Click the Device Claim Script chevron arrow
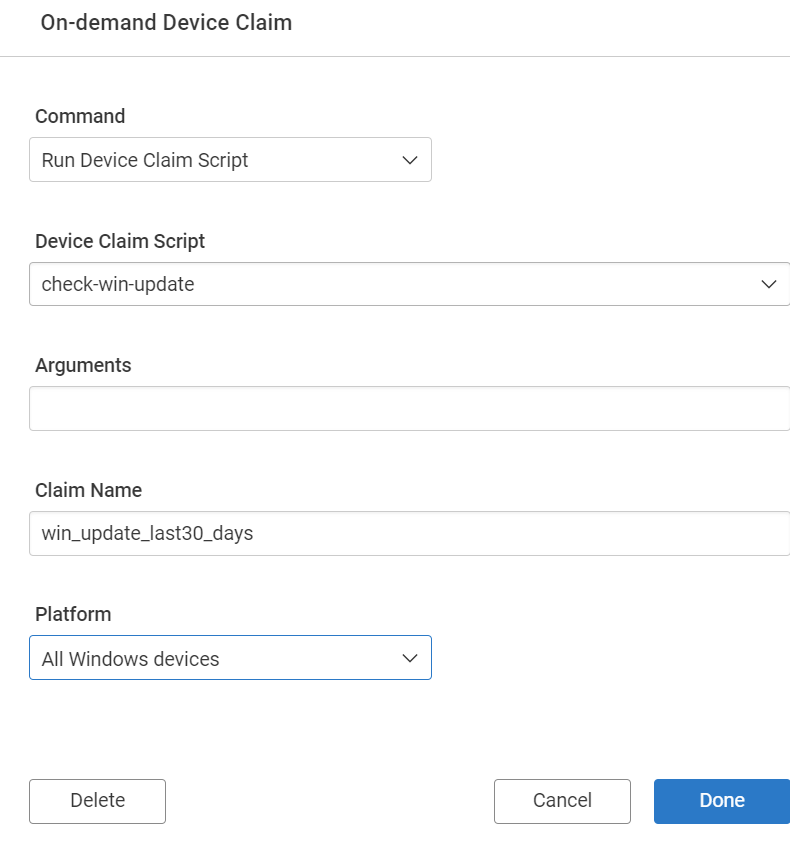790x844 pixels. (x=770, y=284)
